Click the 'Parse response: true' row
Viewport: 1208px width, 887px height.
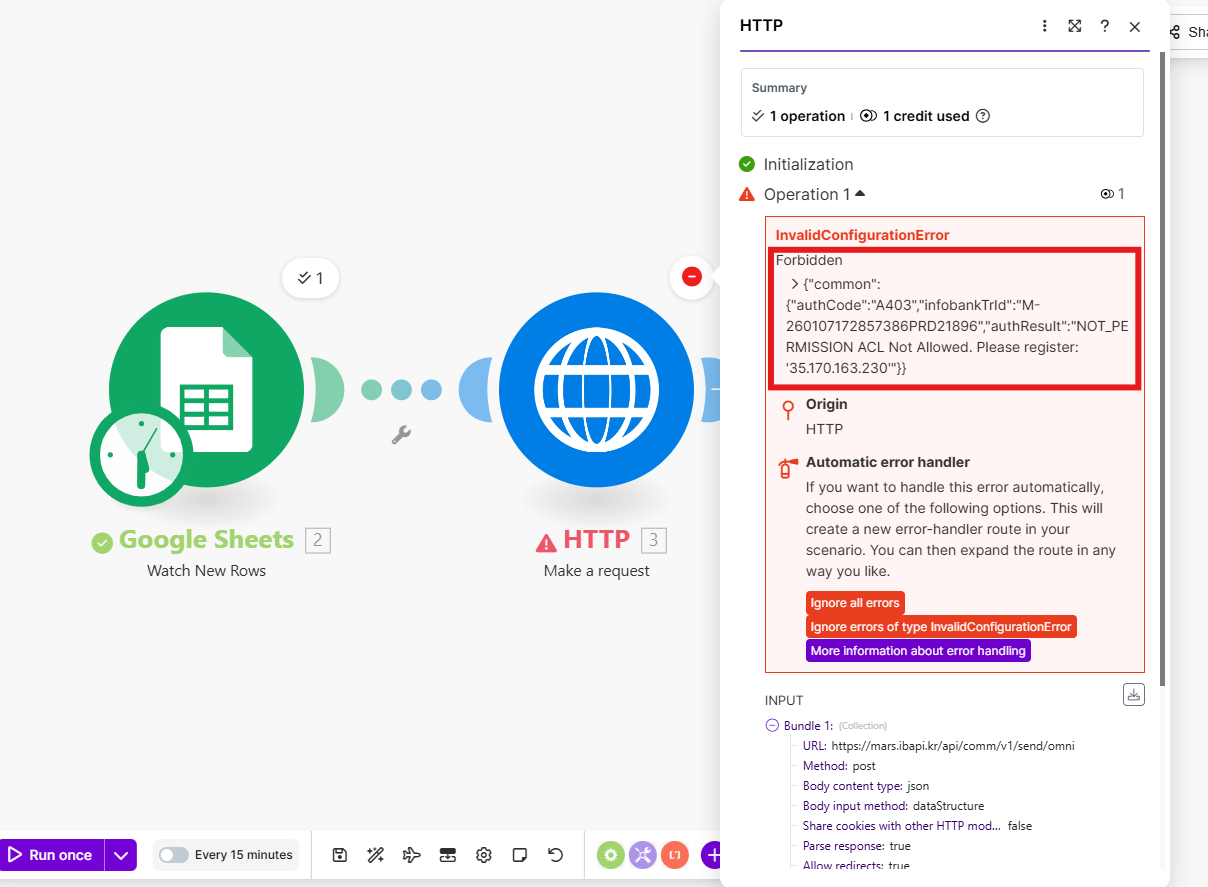(857, 846)
